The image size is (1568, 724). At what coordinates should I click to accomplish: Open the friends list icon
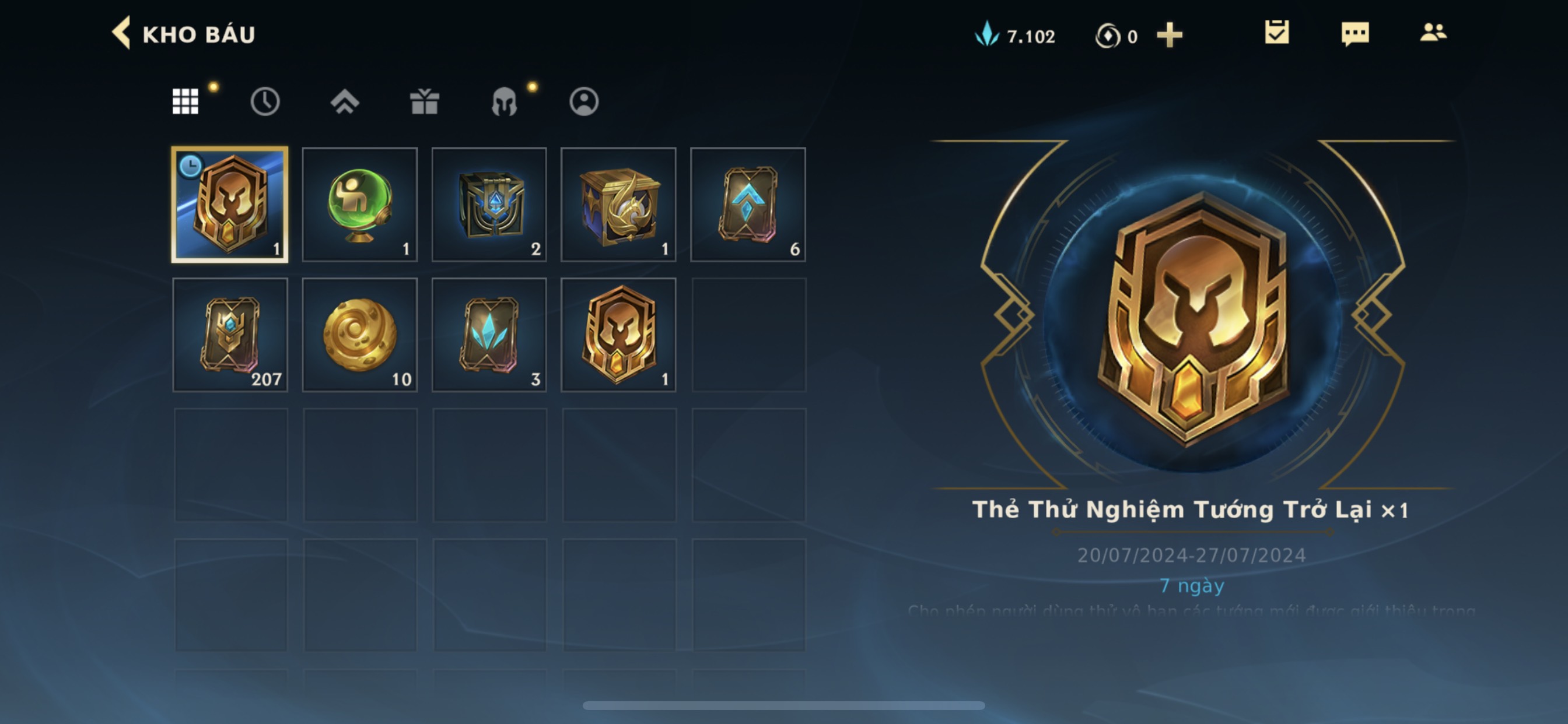pyautogui.click(x=1433, y=32)
